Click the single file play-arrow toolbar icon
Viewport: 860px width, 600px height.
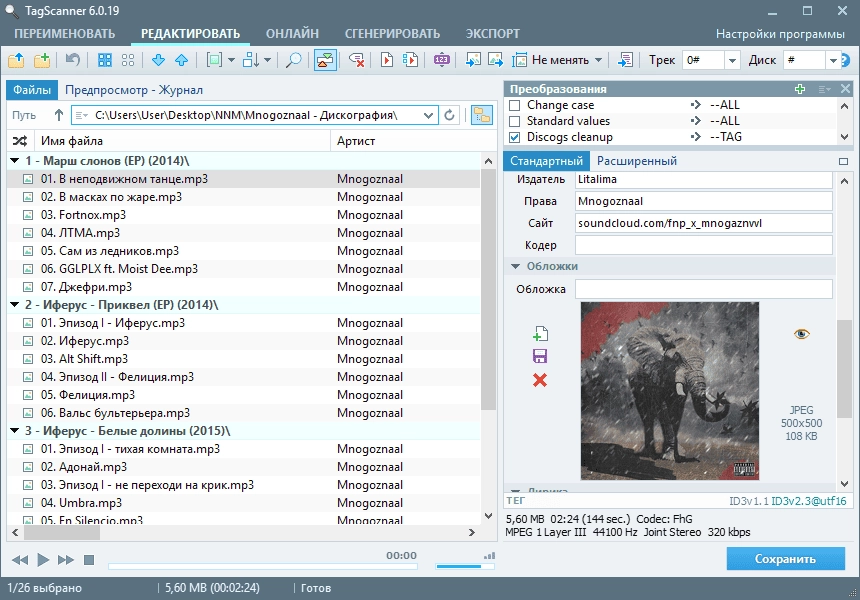387,60
